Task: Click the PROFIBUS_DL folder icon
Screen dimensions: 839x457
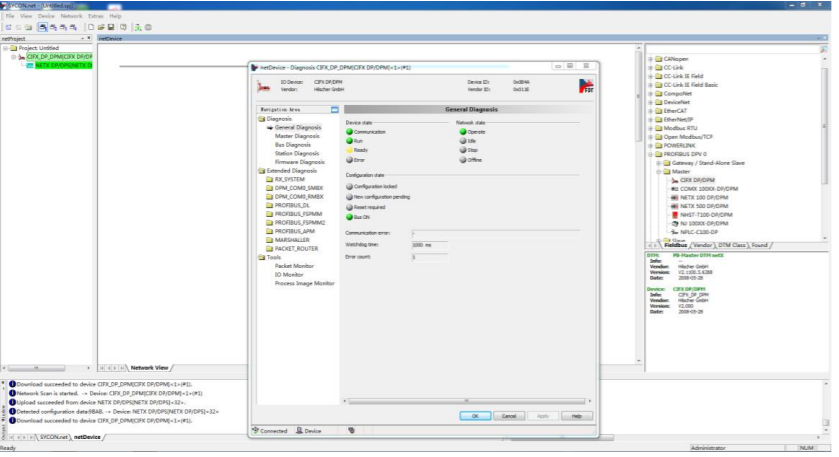Action: point(270,205)
